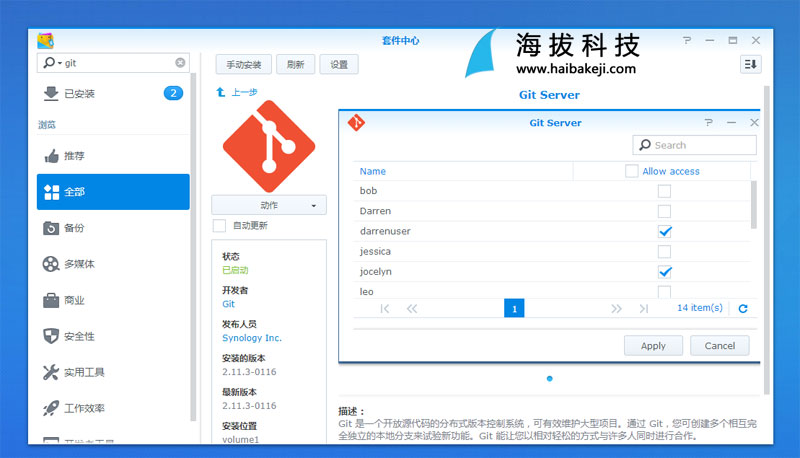Clear the git search text
The height and width of the screenshot is (458, 800).
(180, 63)
